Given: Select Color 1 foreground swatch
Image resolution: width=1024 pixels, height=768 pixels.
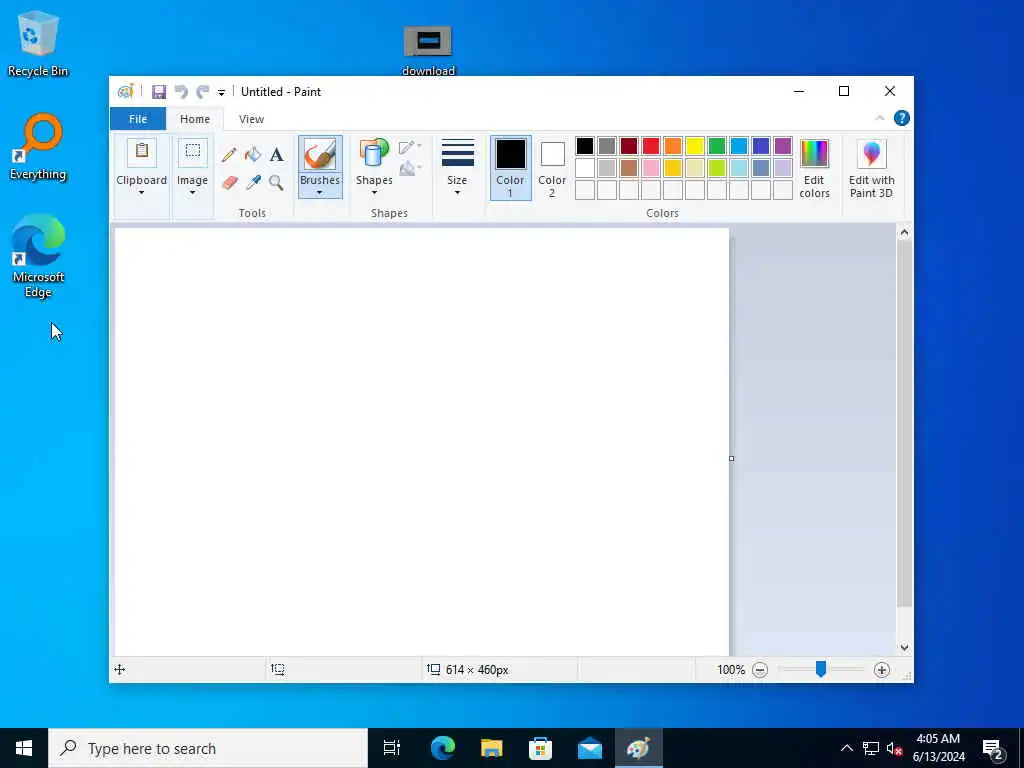Looking at the screenshot, I should coord(511,168).
